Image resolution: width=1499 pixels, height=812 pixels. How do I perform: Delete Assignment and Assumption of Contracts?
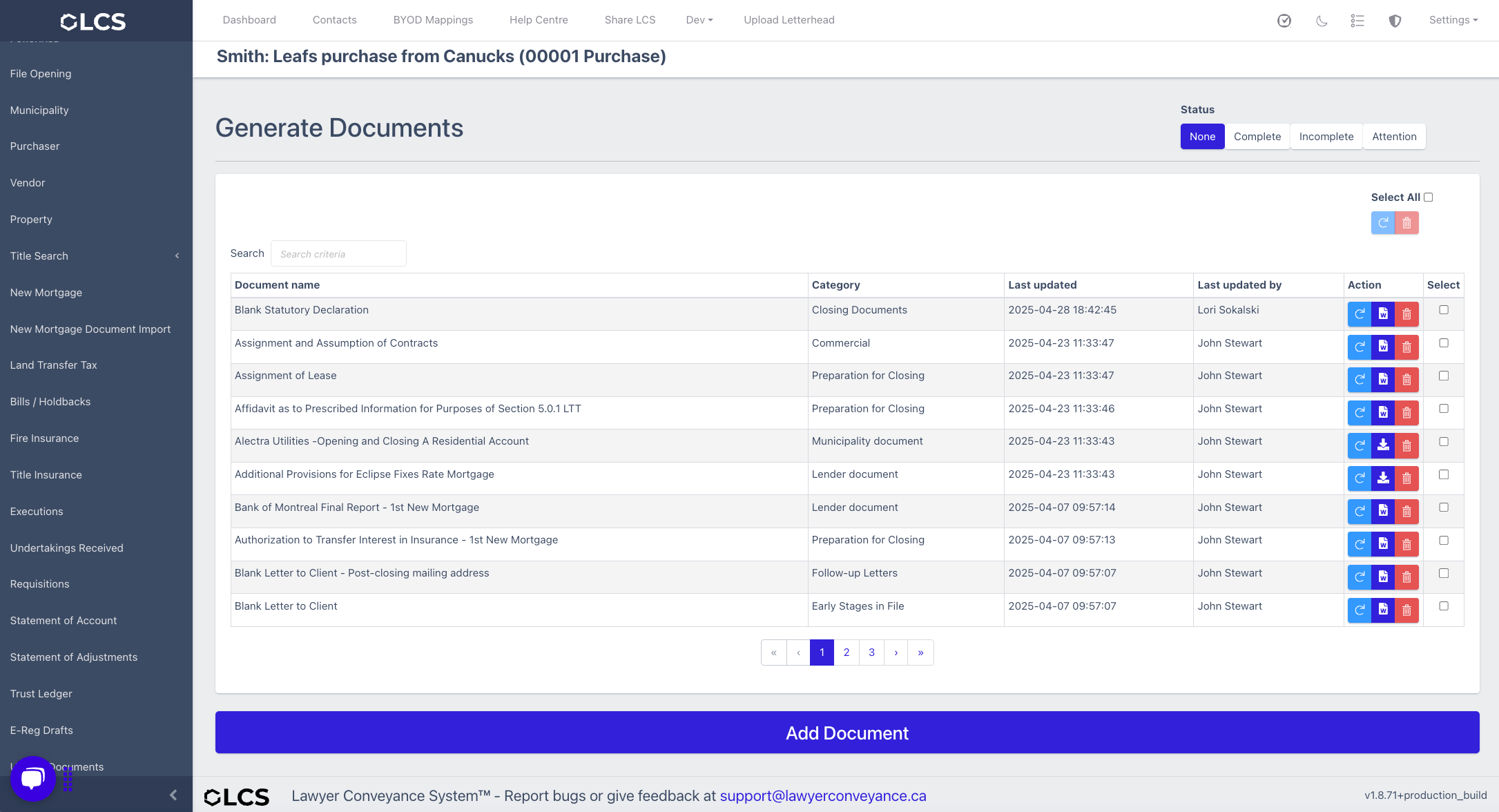pyautogui.click(x=1406, y=347)
